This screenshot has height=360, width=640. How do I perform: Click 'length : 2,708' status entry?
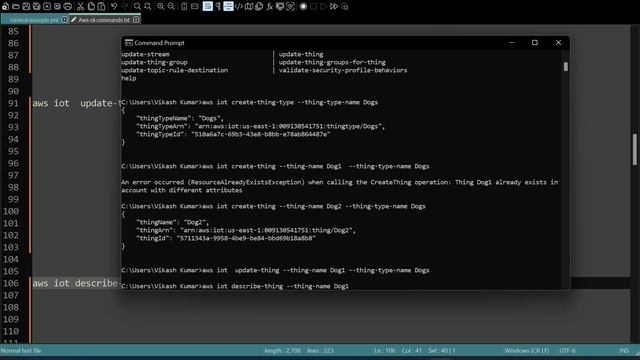tap(282, 351)
